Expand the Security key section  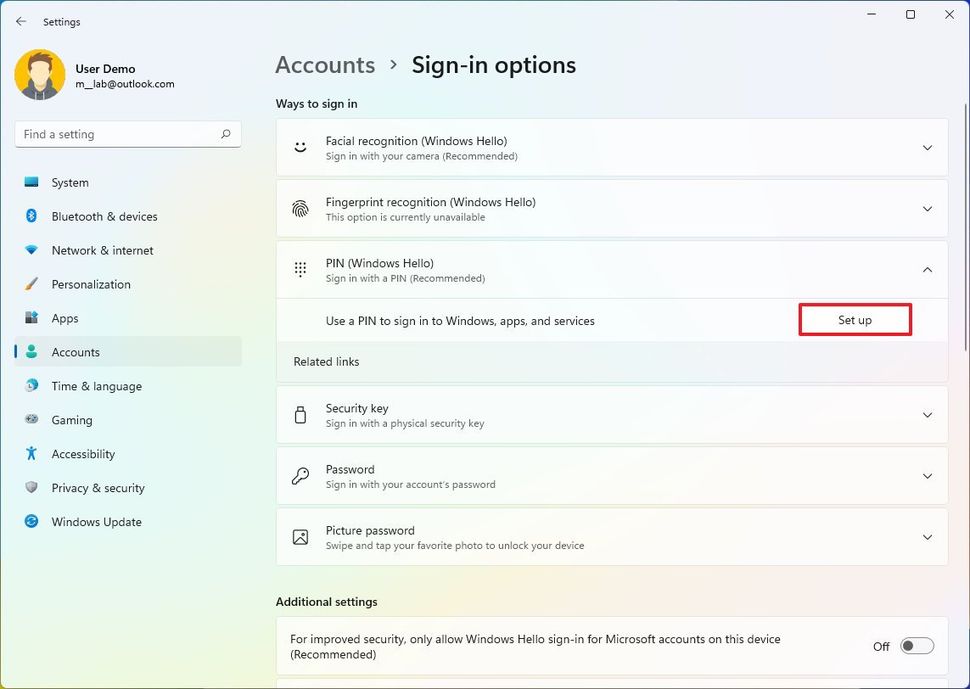coord(927,415)
